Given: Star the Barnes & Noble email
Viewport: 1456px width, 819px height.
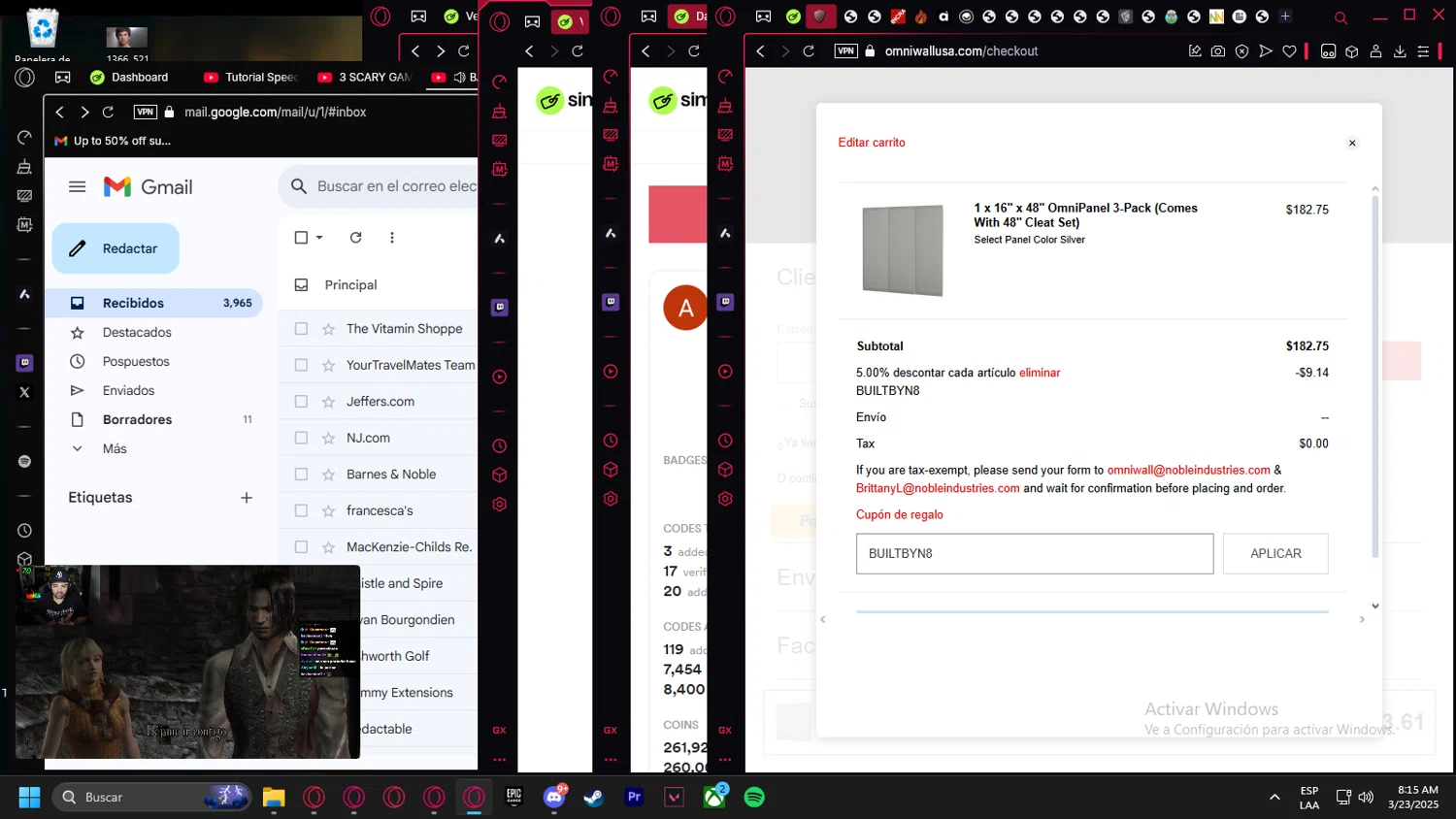Looking at the screenshot, I should [328, 475].
